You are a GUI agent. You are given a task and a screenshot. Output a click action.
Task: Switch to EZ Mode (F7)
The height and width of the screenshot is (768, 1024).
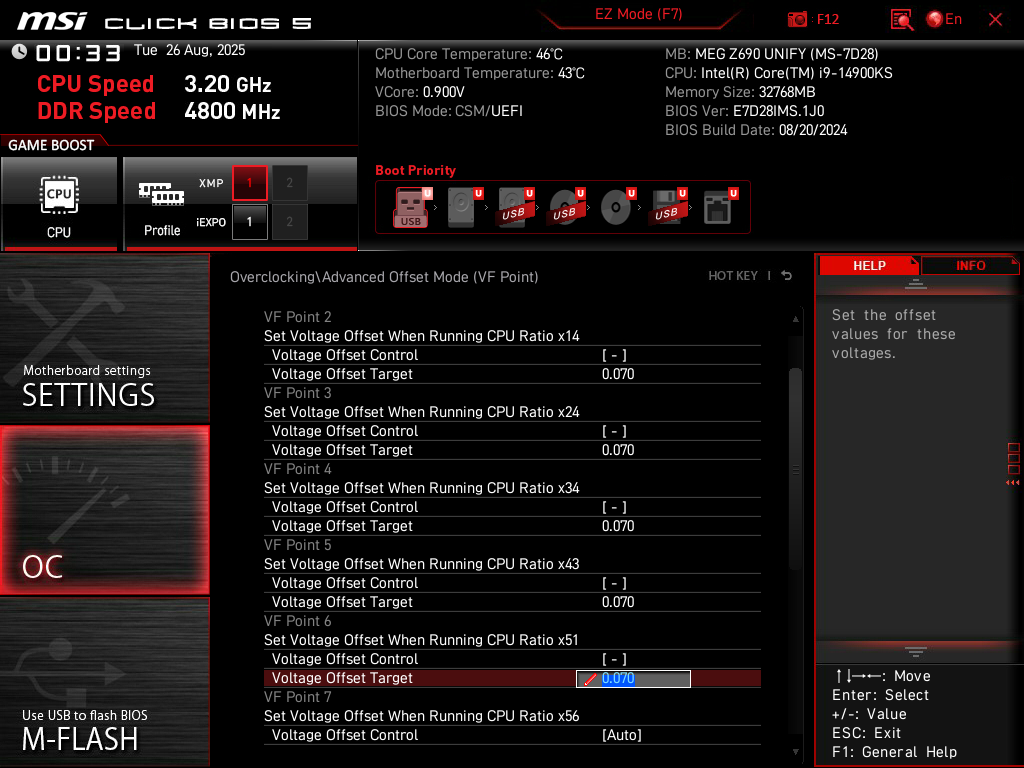pos(638,14)
